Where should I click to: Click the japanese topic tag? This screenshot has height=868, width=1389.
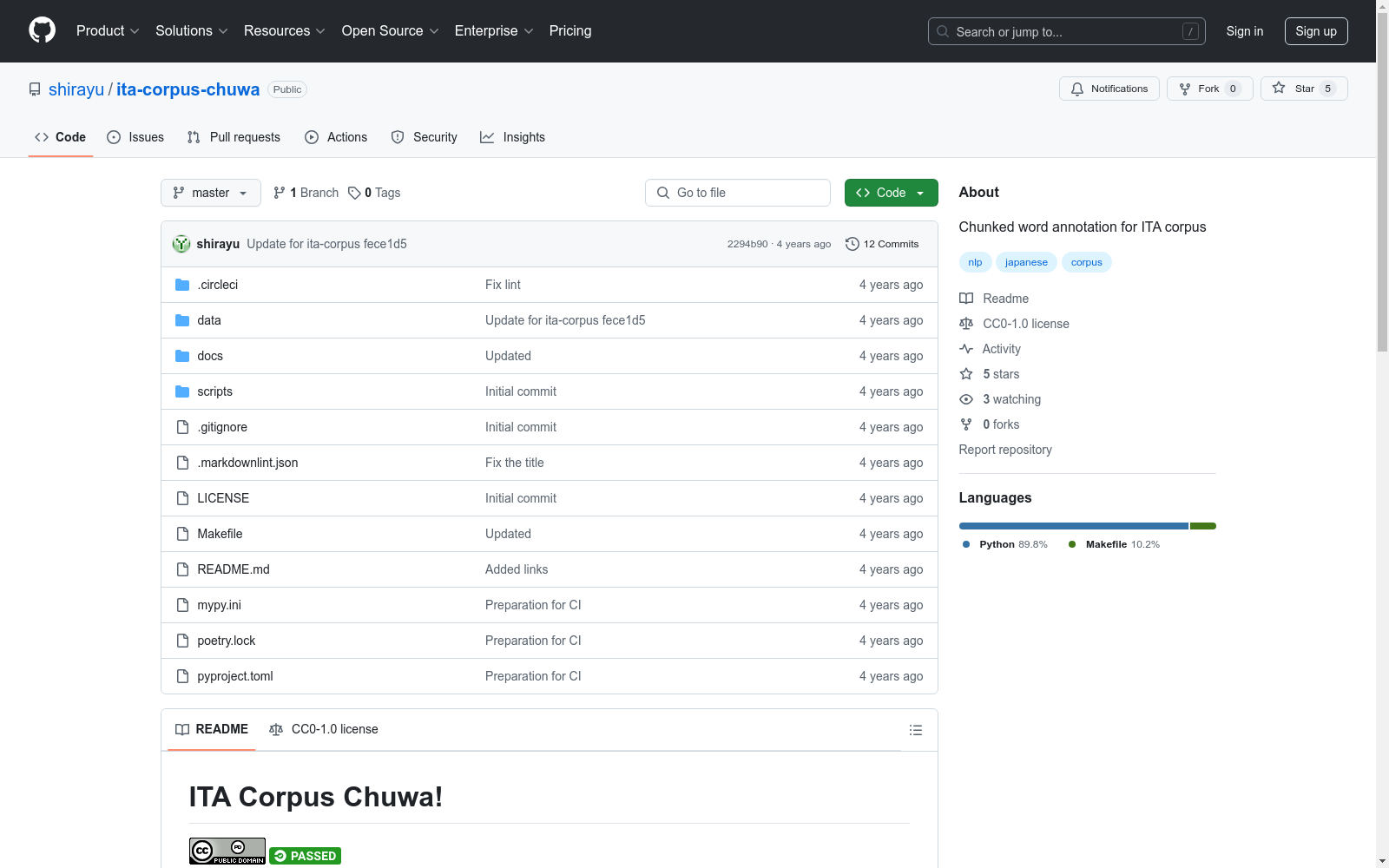click(x=1026, y=262)
